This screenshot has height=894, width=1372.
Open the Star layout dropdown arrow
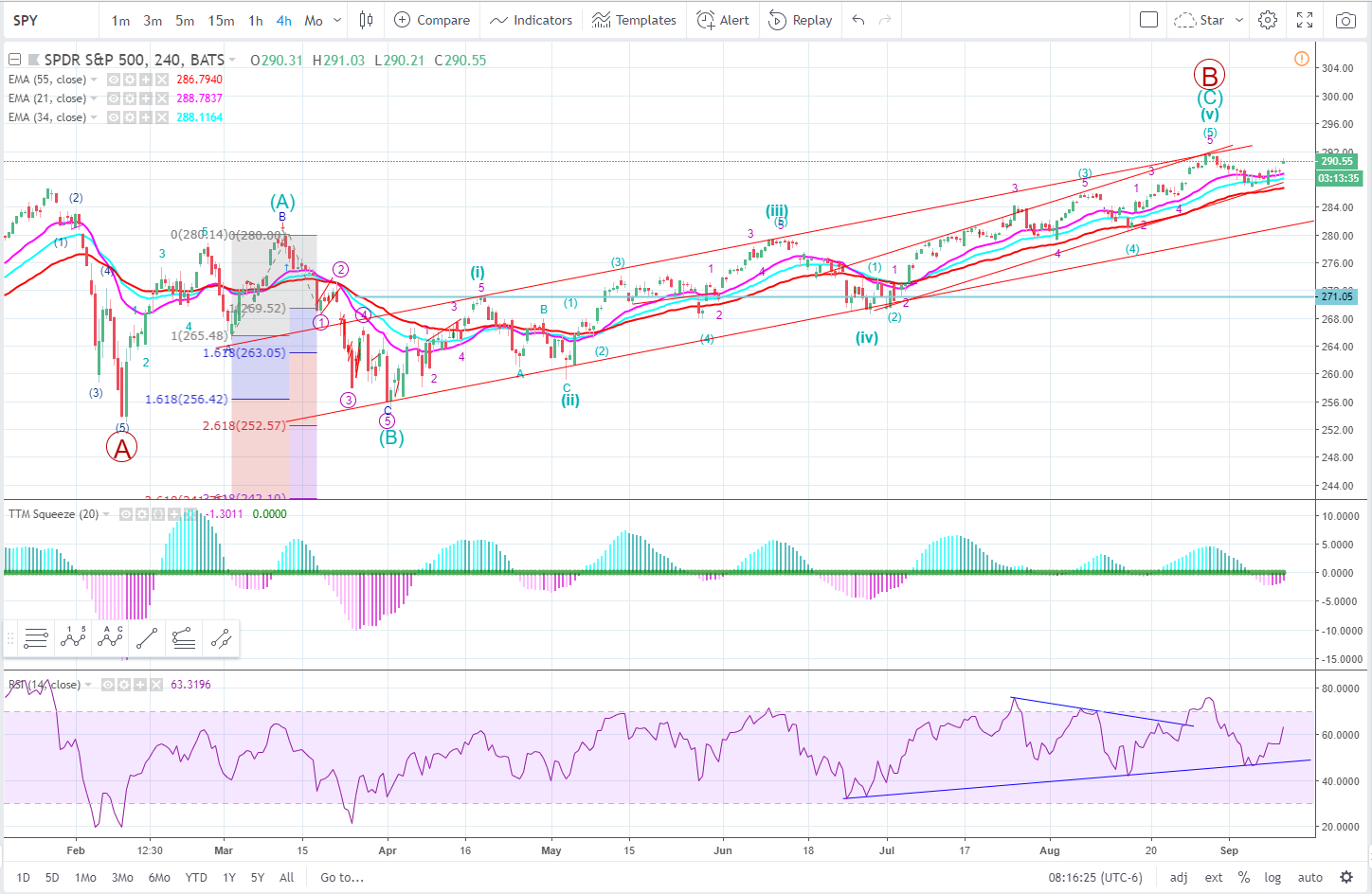[x=1239, y=20]
